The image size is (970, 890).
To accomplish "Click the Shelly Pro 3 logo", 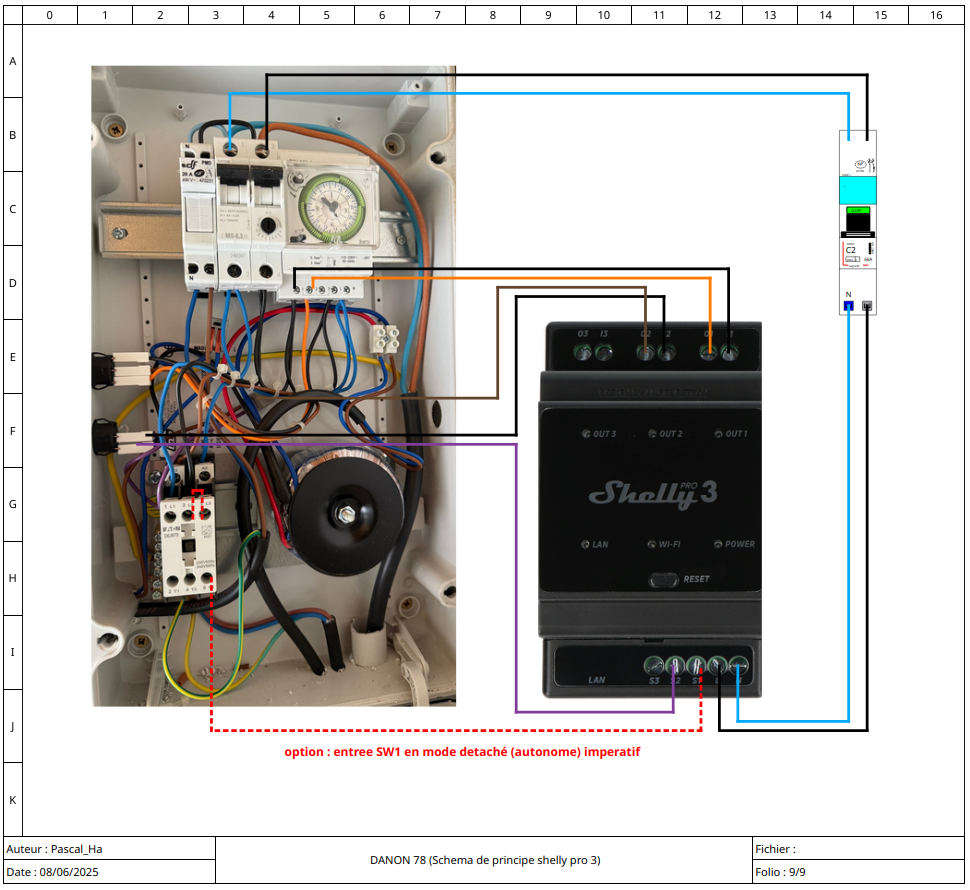I will [x=653, y=494].
